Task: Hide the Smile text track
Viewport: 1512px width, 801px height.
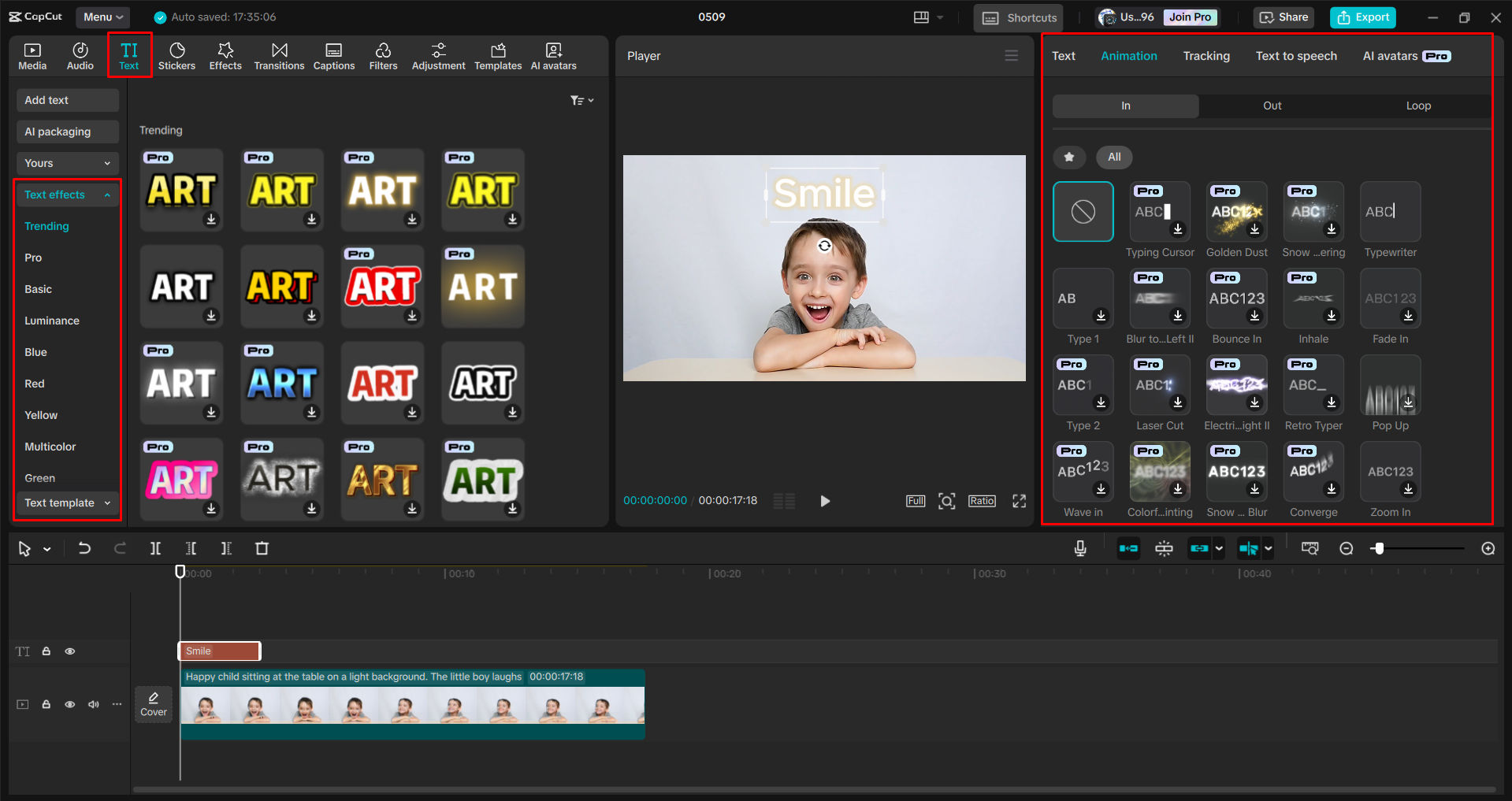Action: tap(69, 651)
